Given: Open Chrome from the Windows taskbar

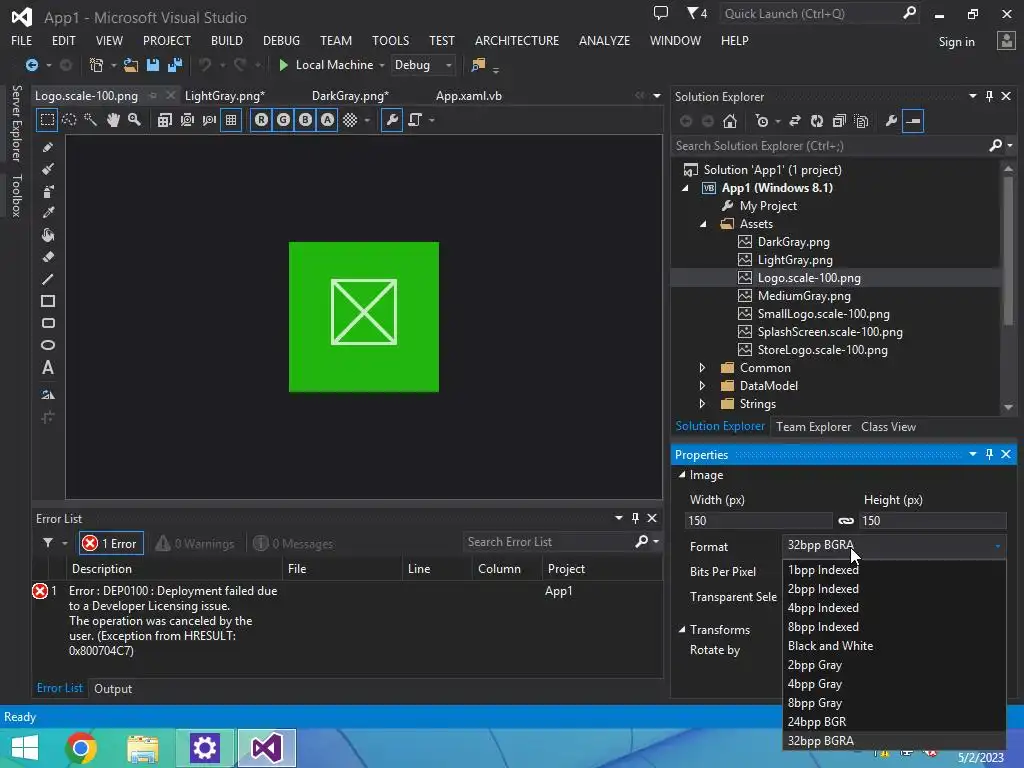Looking at the screenshot, I should pos(82,748).
